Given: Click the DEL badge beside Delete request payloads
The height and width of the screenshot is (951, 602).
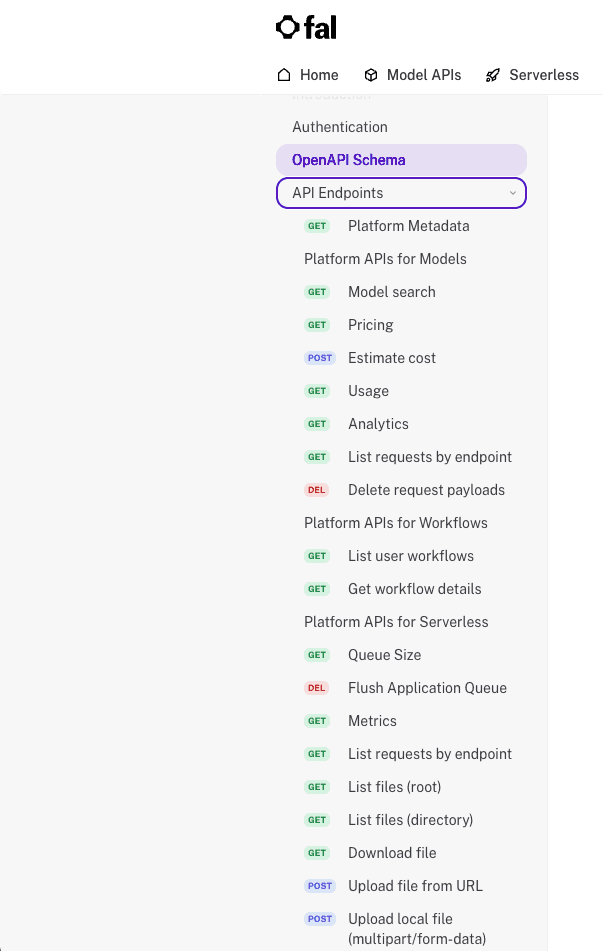Looking at the screenshot, I should click(317, 490).
